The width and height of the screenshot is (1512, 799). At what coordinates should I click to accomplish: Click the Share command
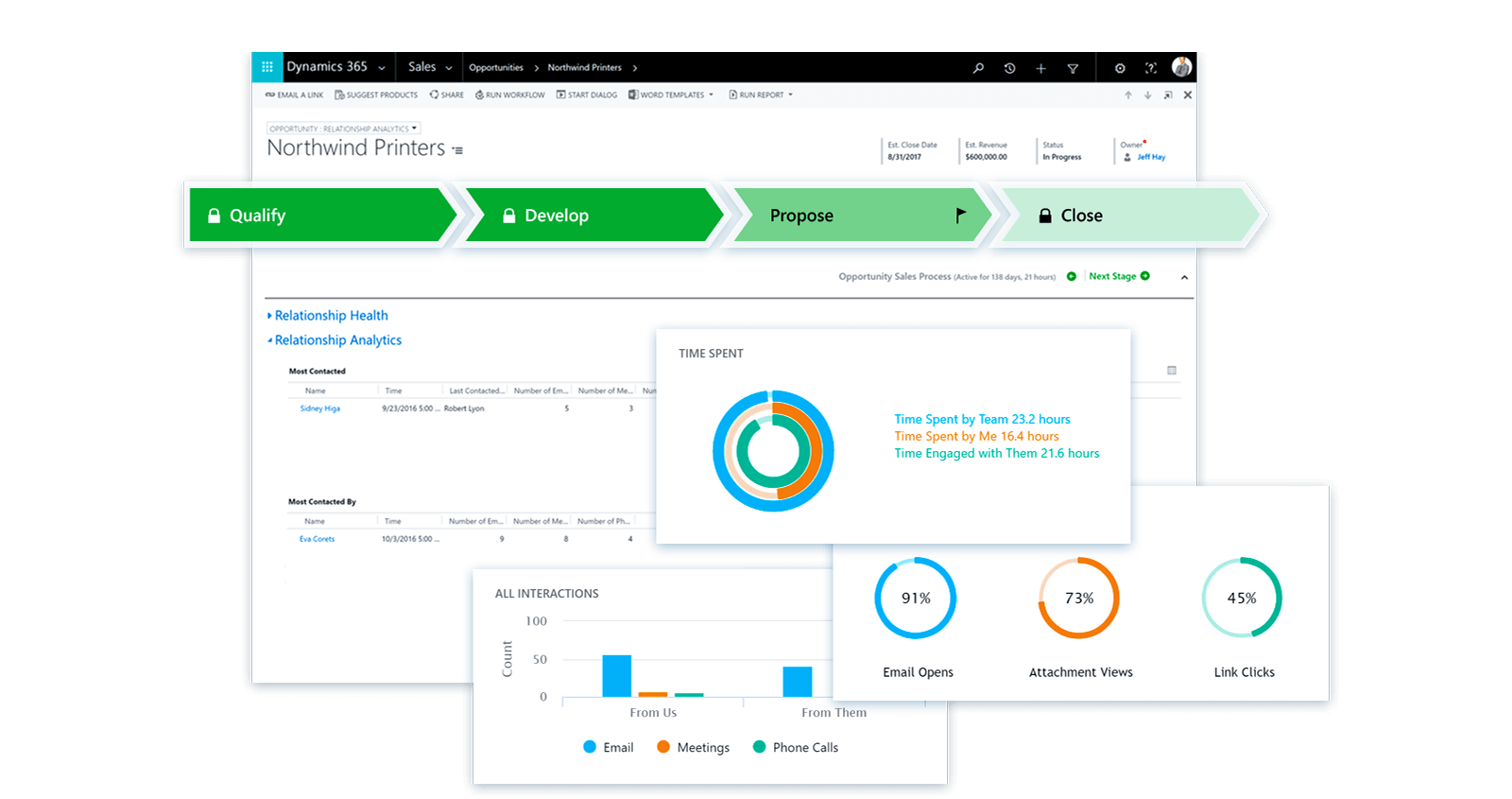click(447, 96)
